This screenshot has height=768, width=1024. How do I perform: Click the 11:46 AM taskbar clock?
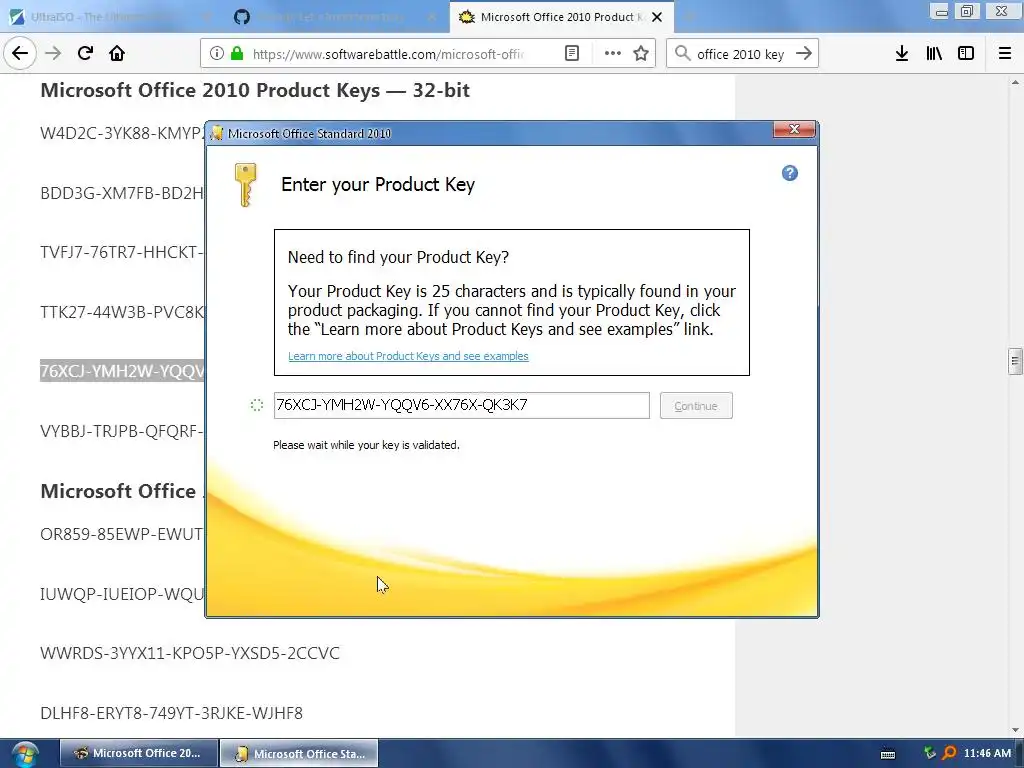click(987, 753)
